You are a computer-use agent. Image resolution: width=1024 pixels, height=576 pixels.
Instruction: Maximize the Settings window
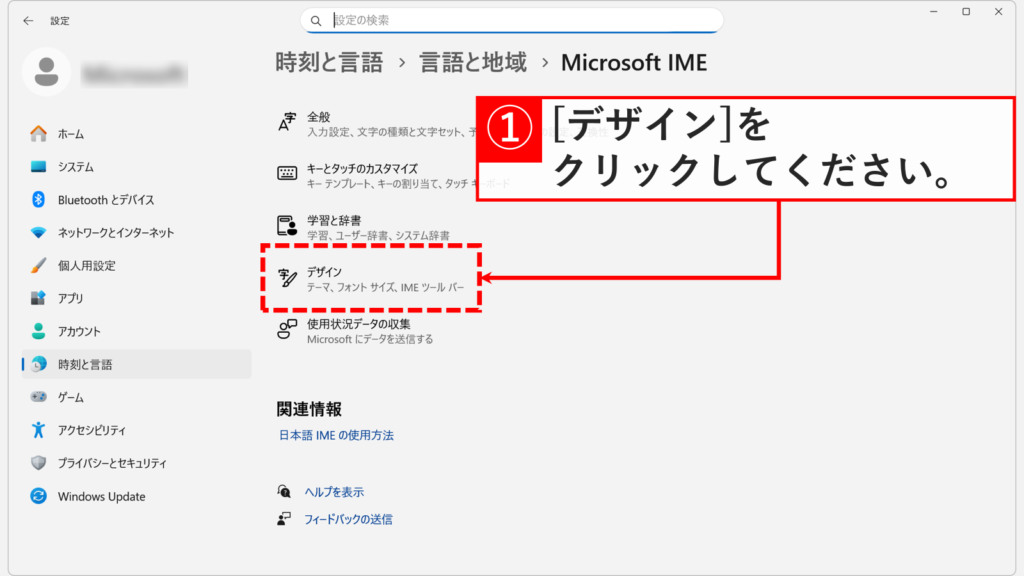[967, 12]
